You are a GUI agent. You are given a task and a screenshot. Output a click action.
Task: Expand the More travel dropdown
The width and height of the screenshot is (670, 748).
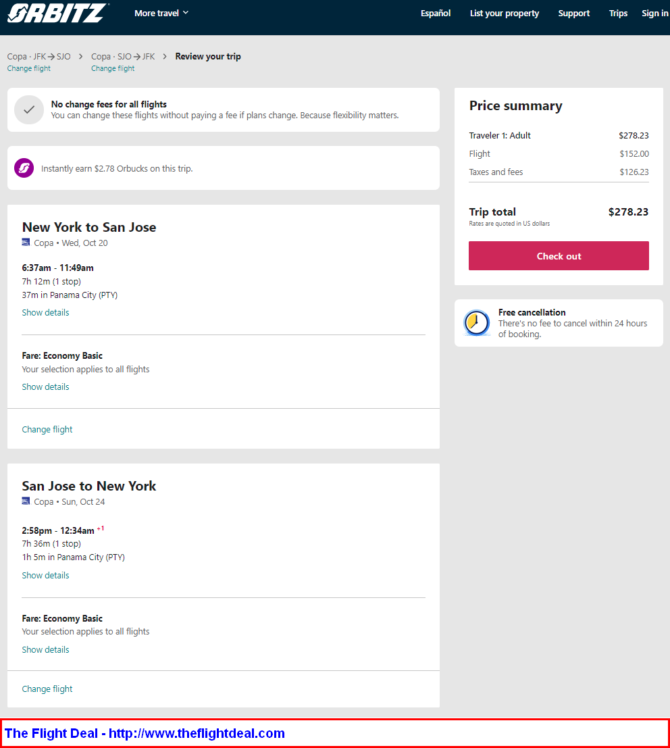(161, 13)
